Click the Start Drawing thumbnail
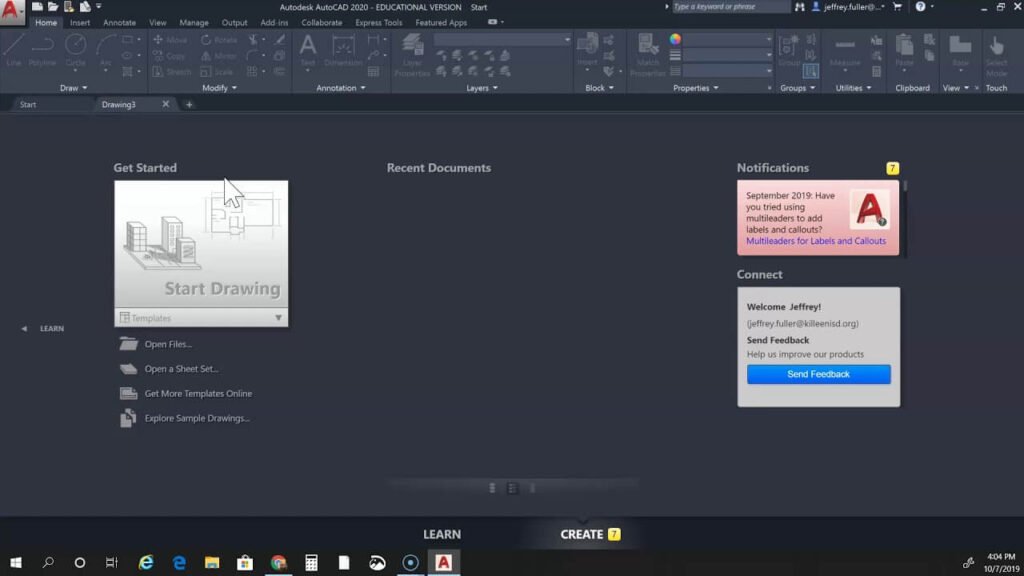 pos(201,244)
